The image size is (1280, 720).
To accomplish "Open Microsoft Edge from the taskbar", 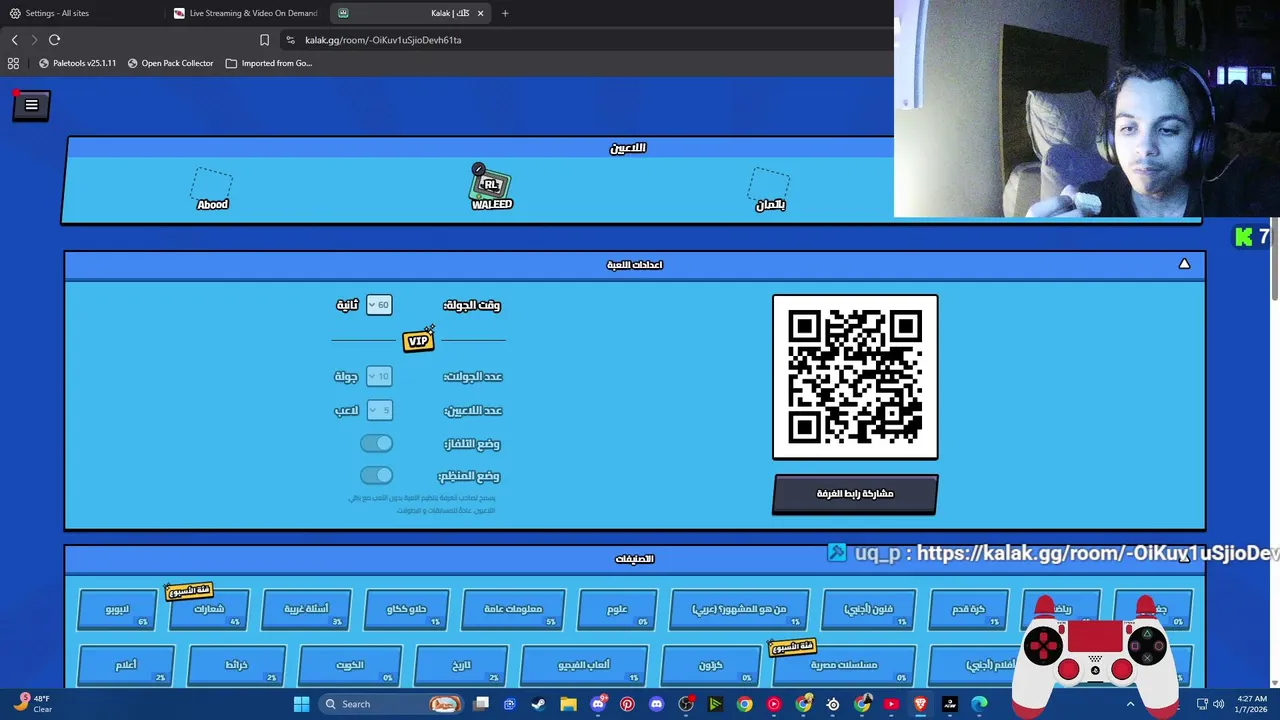I will 979,704.
